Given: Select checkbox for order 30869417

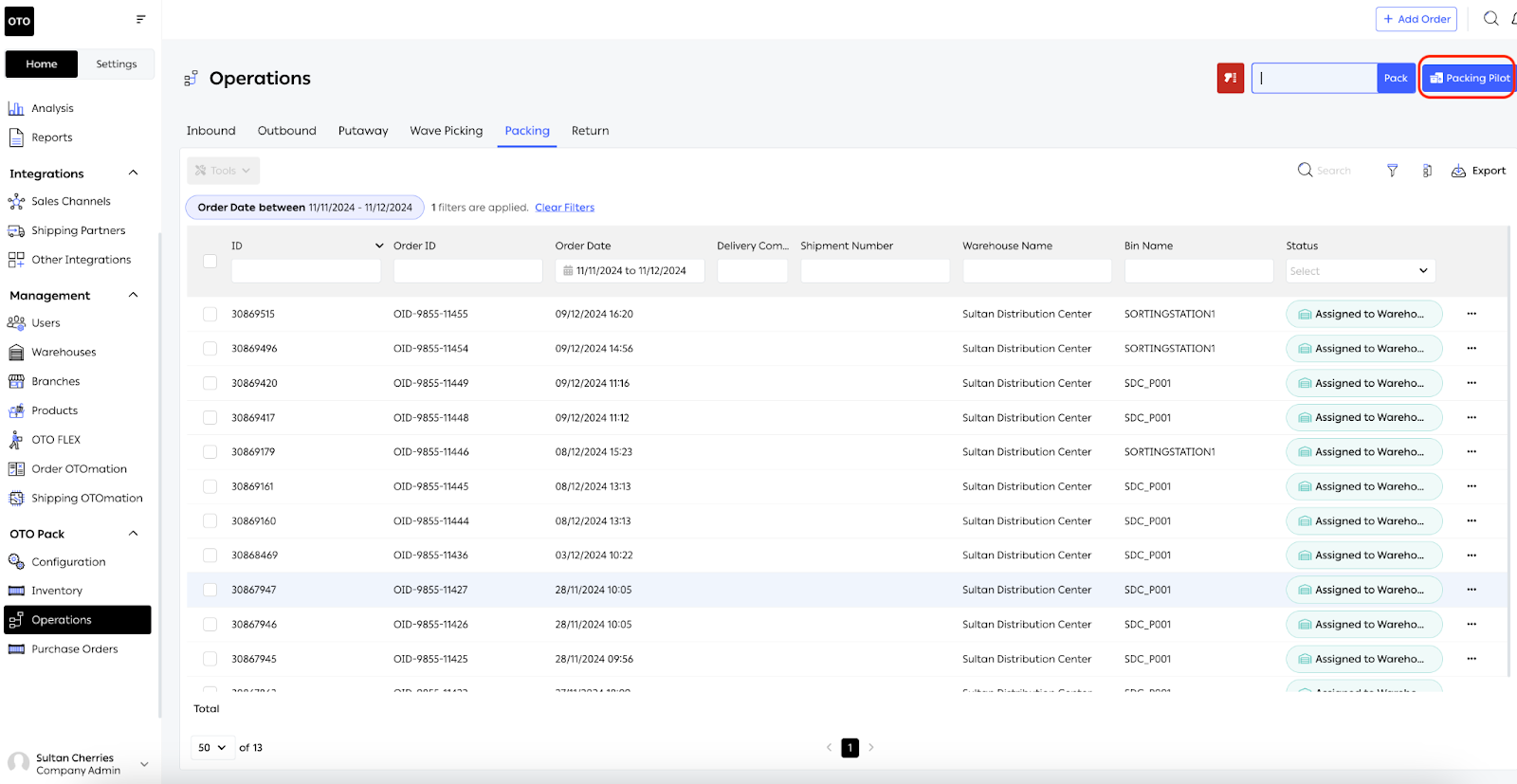Looking at the screenshot, I should [x=210, y=417].
